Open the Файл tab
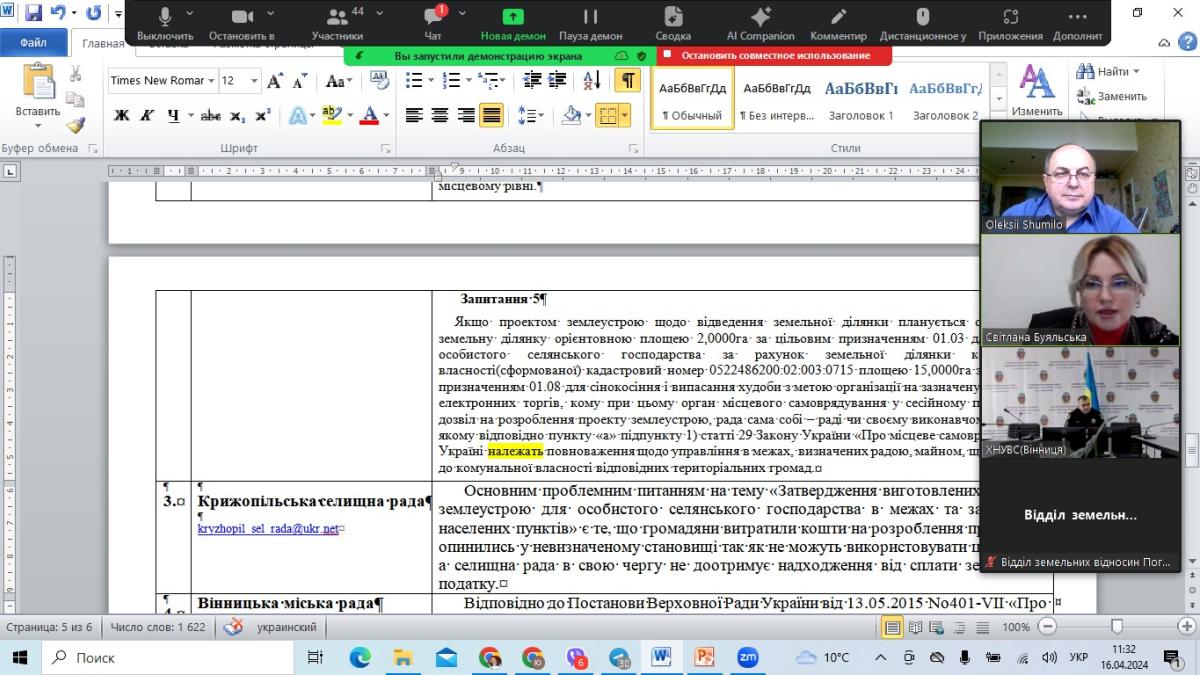This screenshot has width=1200, height=675. tap(33, 43)
